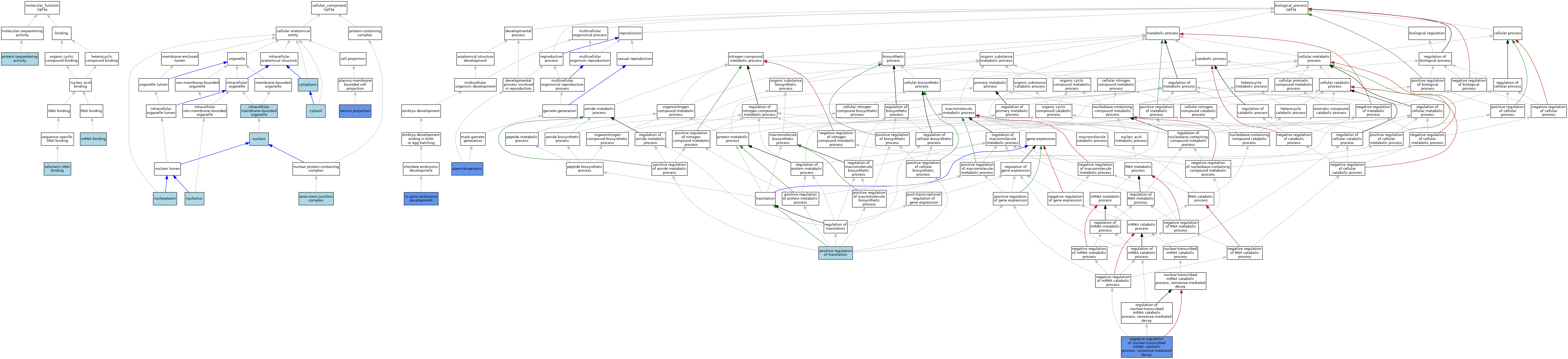The width and height of the screenshot is (1568, 359).
Task: Click the RNA binding node
Action: 91,111
